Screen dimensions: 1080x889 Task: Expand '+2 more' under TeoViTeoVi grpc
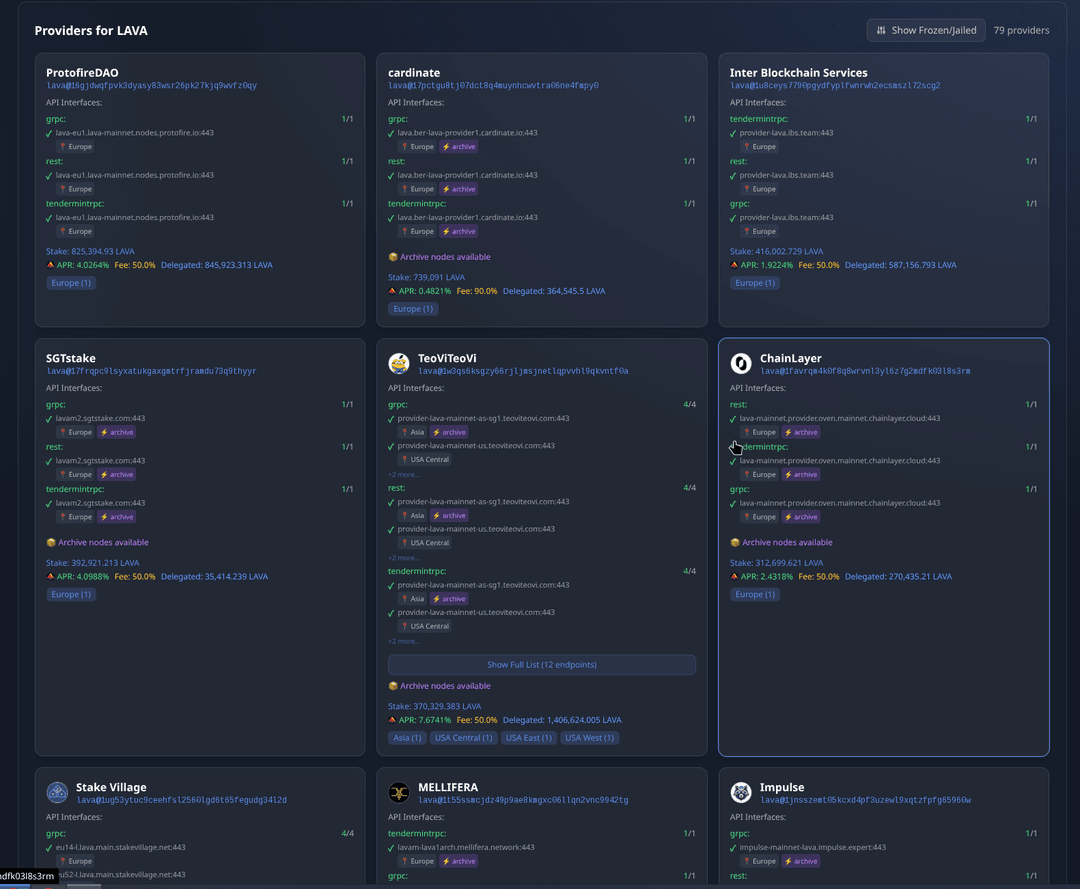(x=404, y=474)
